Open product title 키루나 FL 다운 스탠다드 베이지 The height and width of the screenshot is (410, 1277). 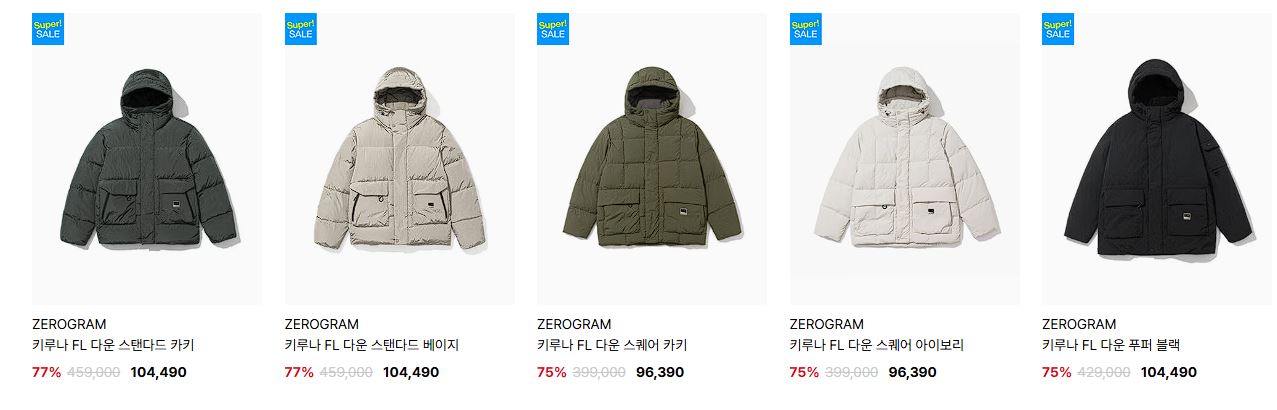pos(372,346)
